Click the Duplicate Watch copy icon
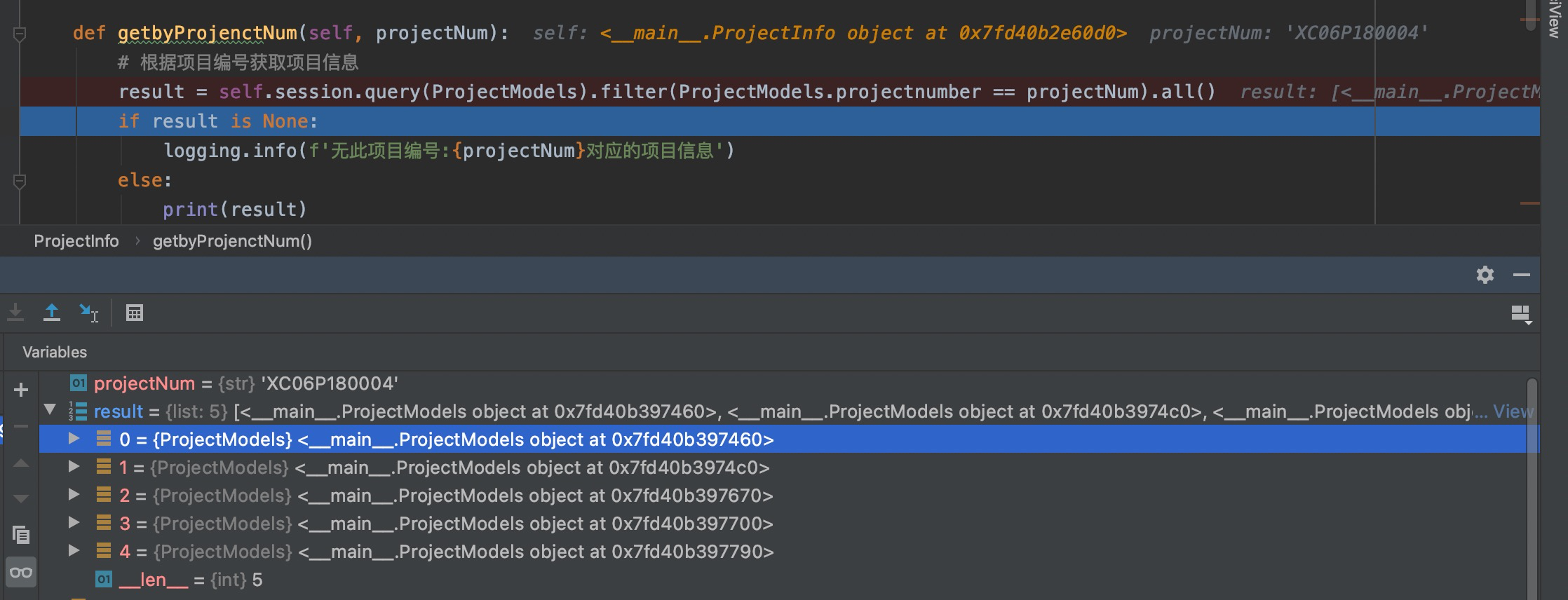 [x=21, y=536]
